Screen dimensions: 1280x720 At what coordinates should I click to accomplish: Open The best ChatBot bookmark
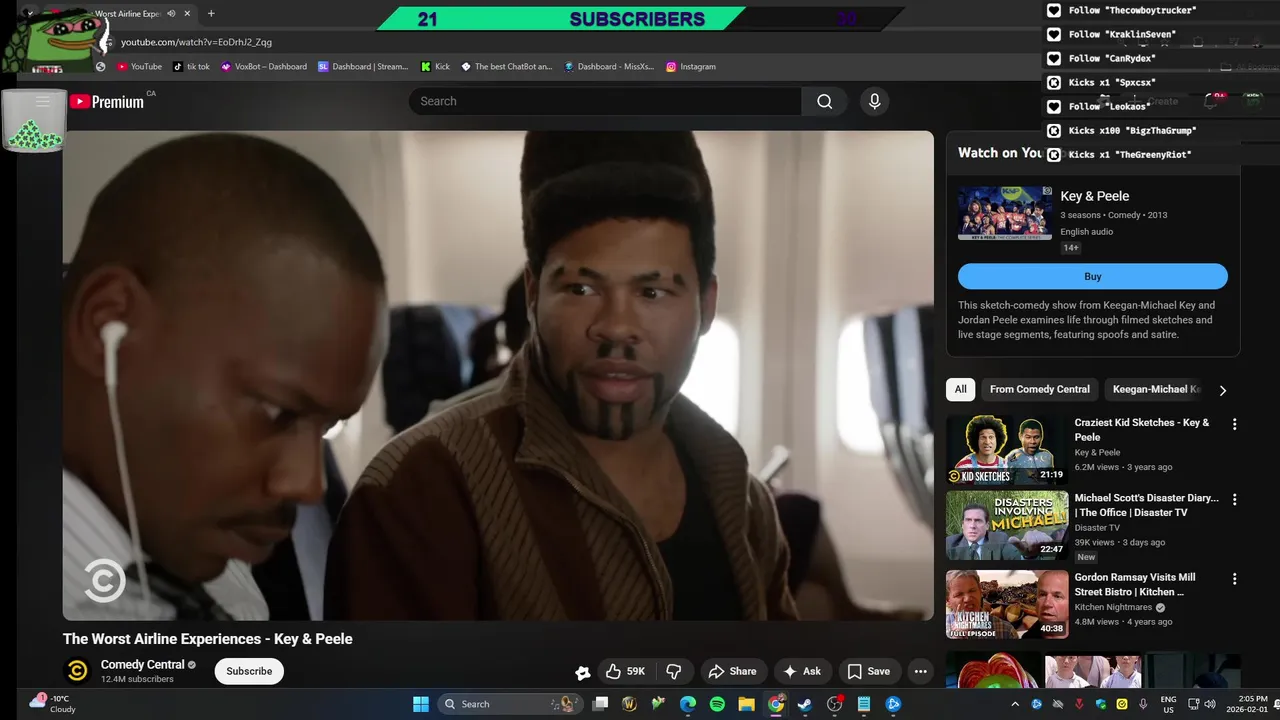pyautogui.click(x=506, y=67)
